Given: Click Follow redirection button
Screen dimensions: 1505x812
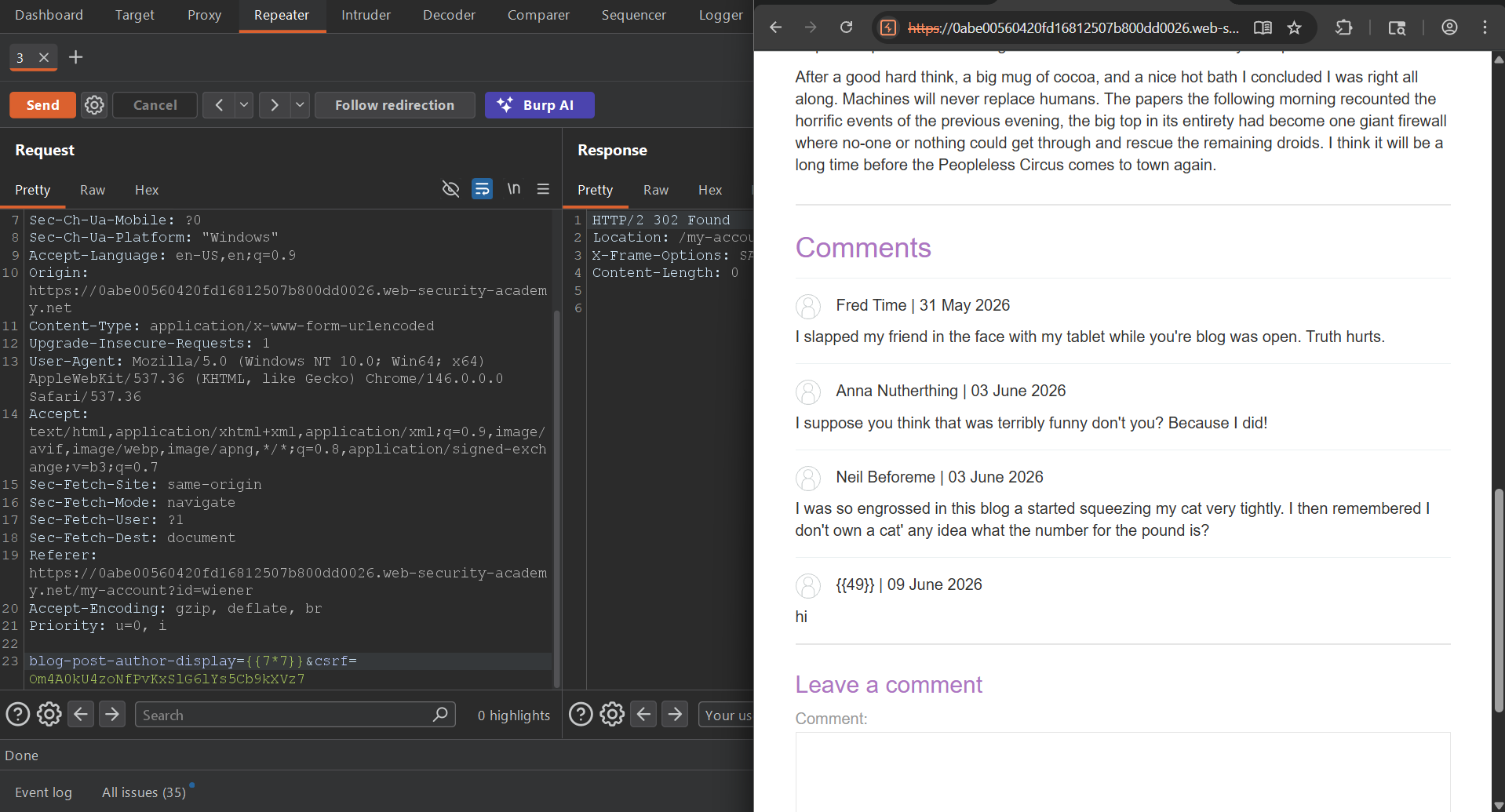Looking at the screenshot, I should 395,105.
